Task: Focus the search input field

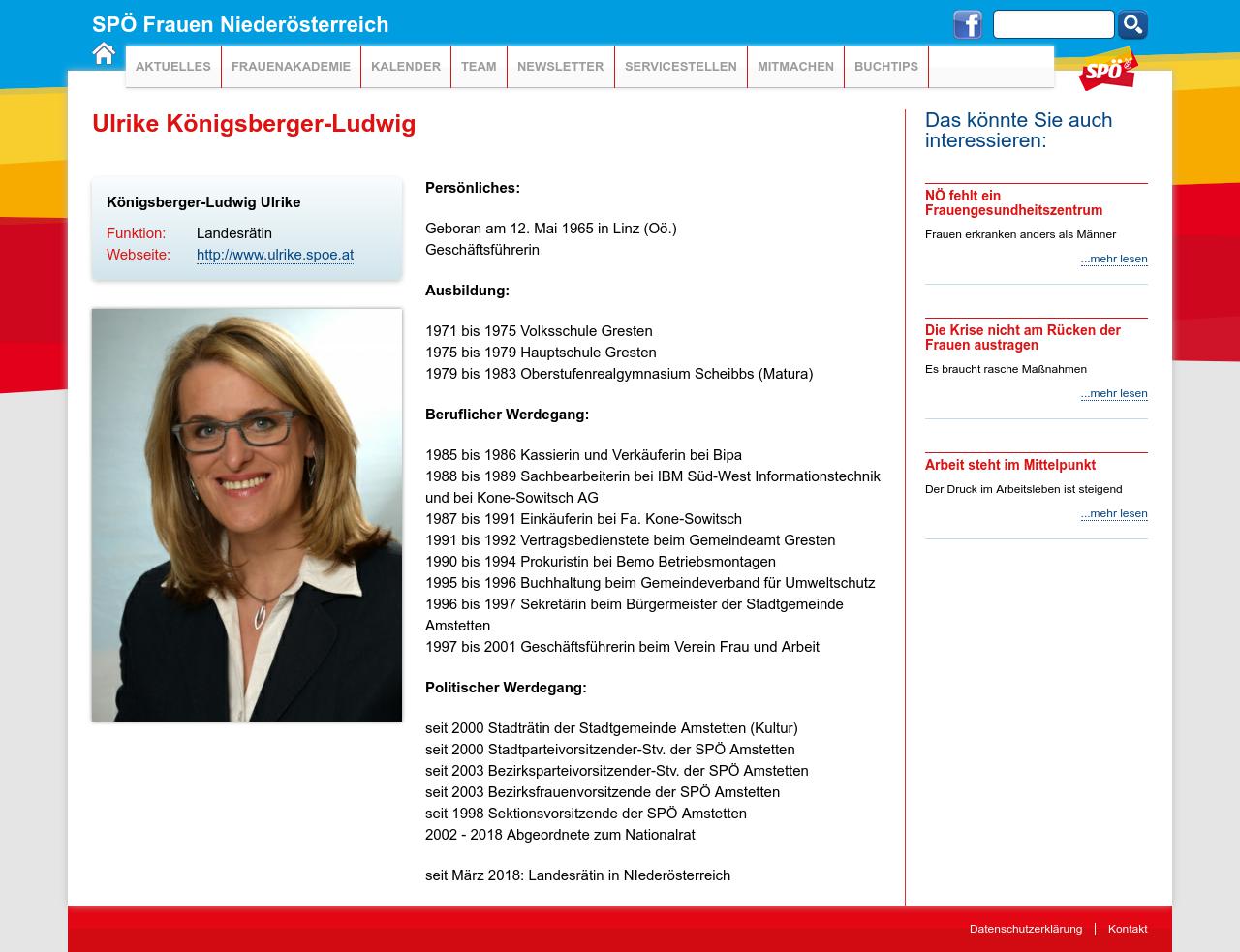Action: coord(1053,24)
